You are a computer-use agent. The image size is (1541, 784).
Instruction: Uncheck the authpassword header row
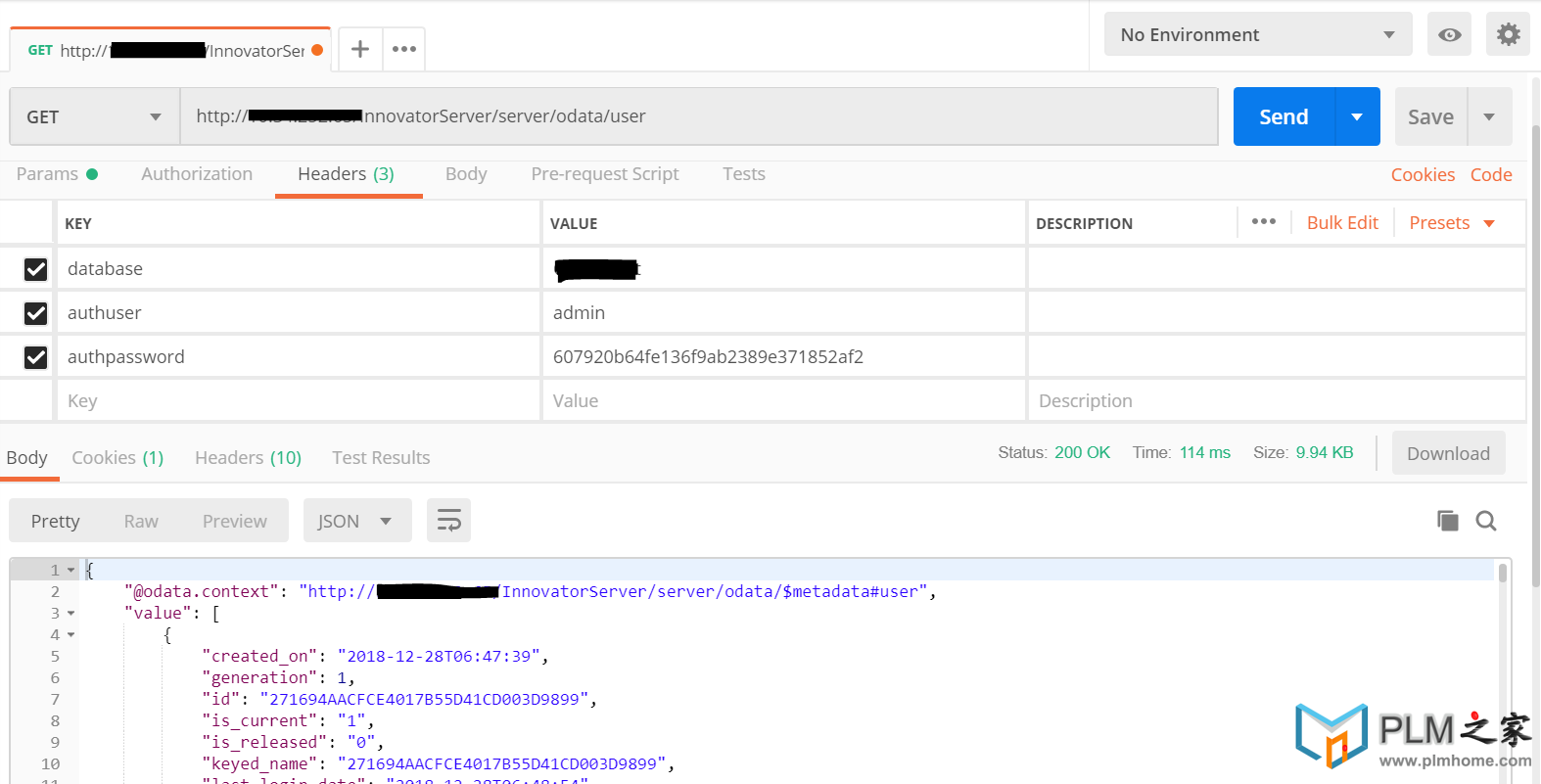(36, 357)
